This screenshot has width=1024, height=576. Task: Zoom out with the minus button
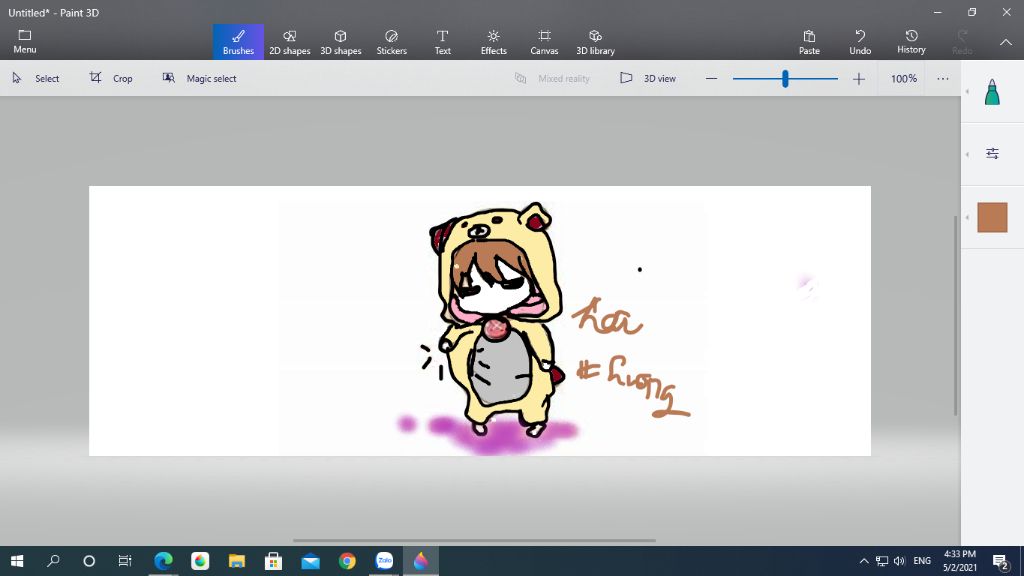(711, 78)
